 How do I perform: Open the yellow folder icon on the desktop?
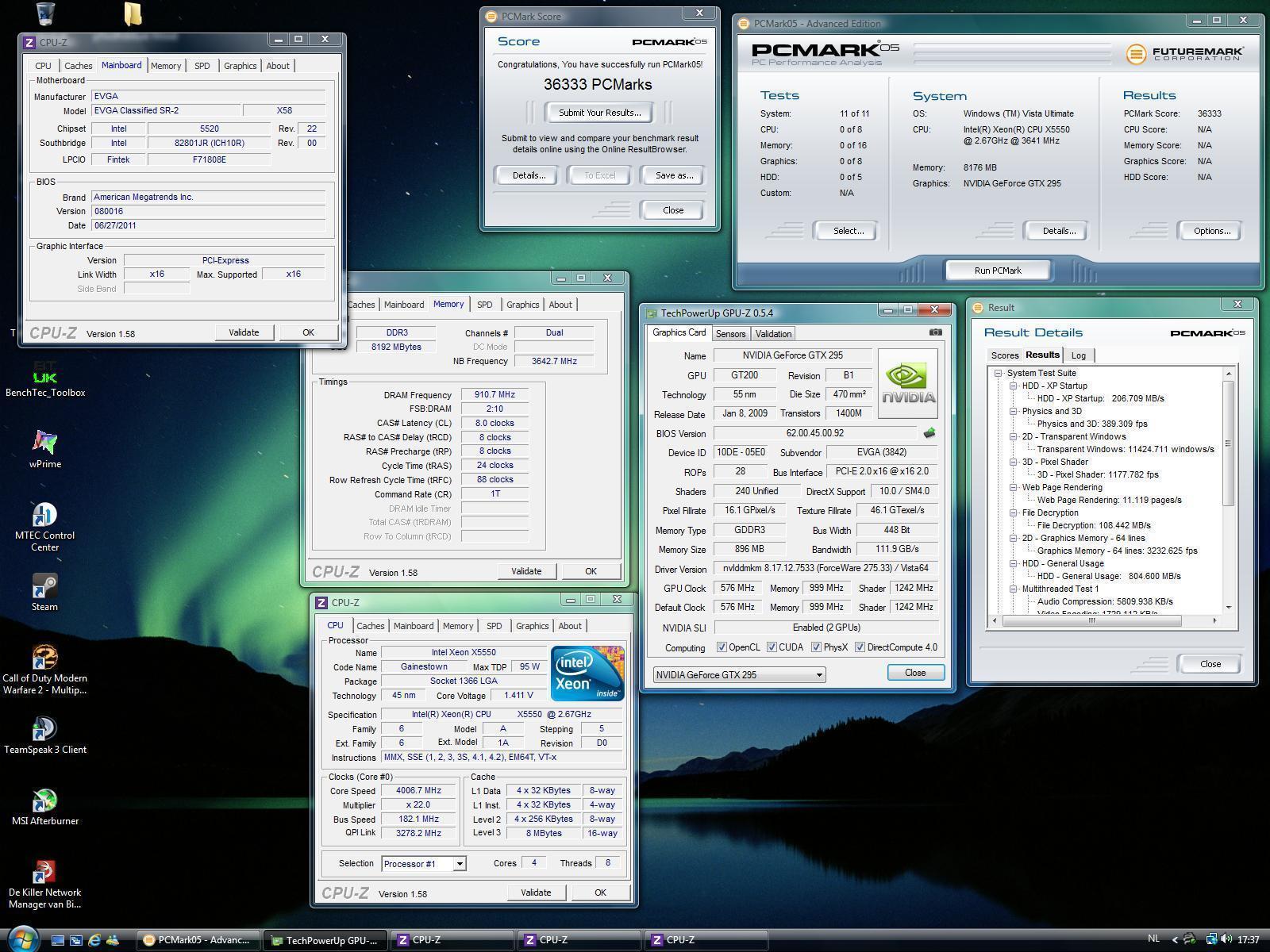click(x=133, y=13)
